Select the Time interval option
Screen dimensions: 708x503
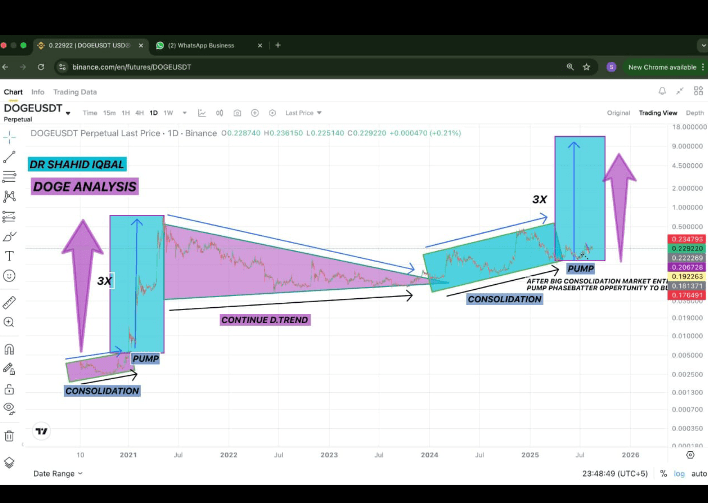coord(90,113)
